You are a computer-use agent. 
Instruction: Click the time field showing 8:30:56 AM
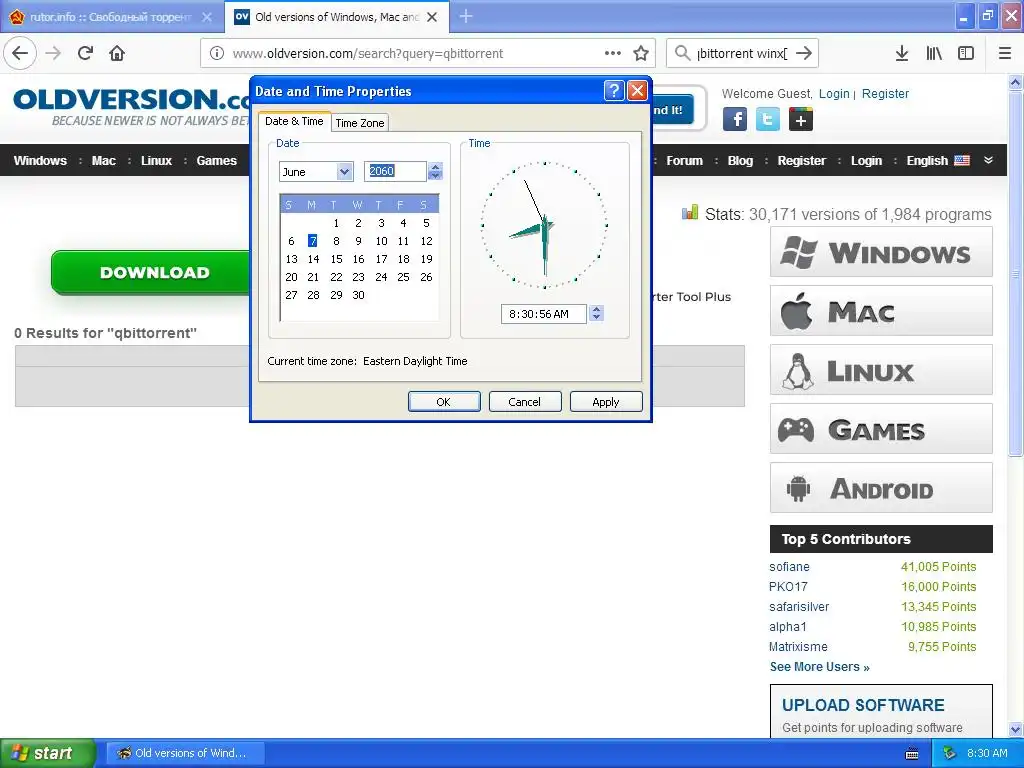pos(543,314)
